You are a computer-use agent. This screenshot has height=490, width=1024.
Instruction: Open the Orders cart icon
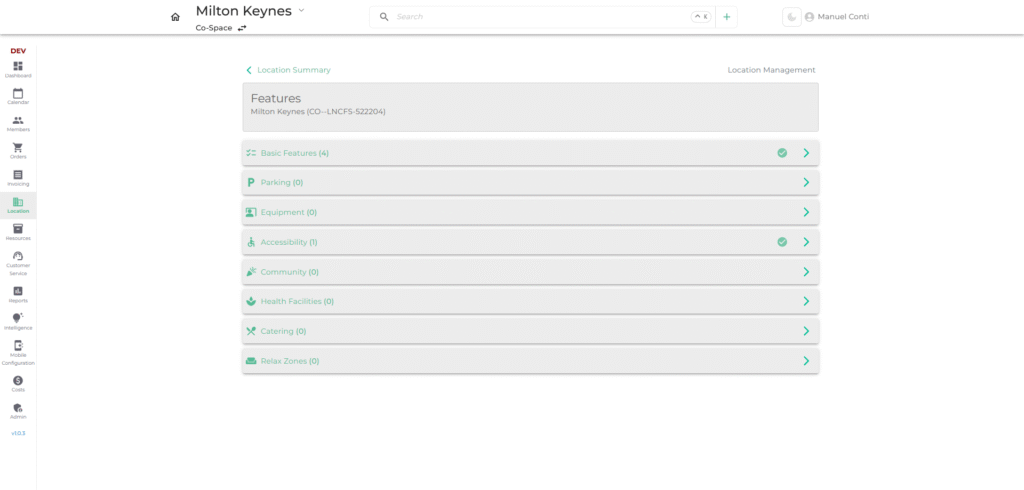coord(18,150)
